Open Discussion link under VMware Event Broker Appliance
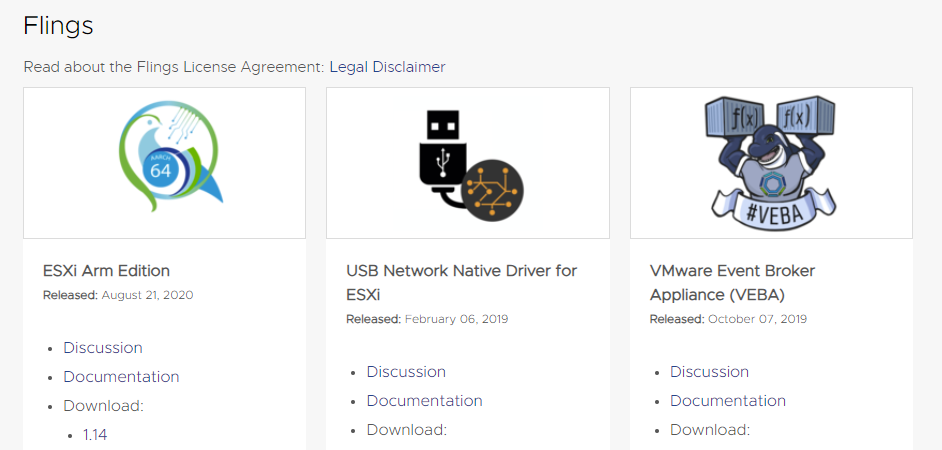Viewport: 942px width, 450px height. [x=710, y=372]
